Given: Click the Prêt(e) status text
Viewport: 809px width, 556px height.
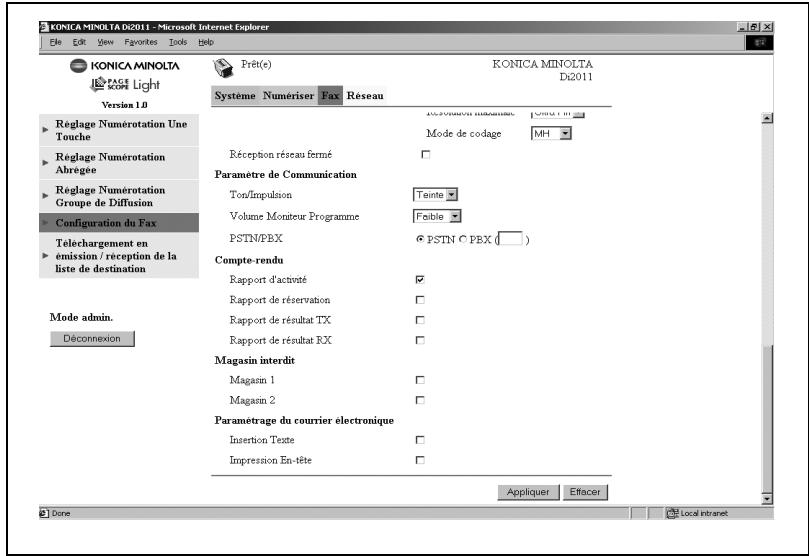Looking at the screenshot, I should [256, 64].
